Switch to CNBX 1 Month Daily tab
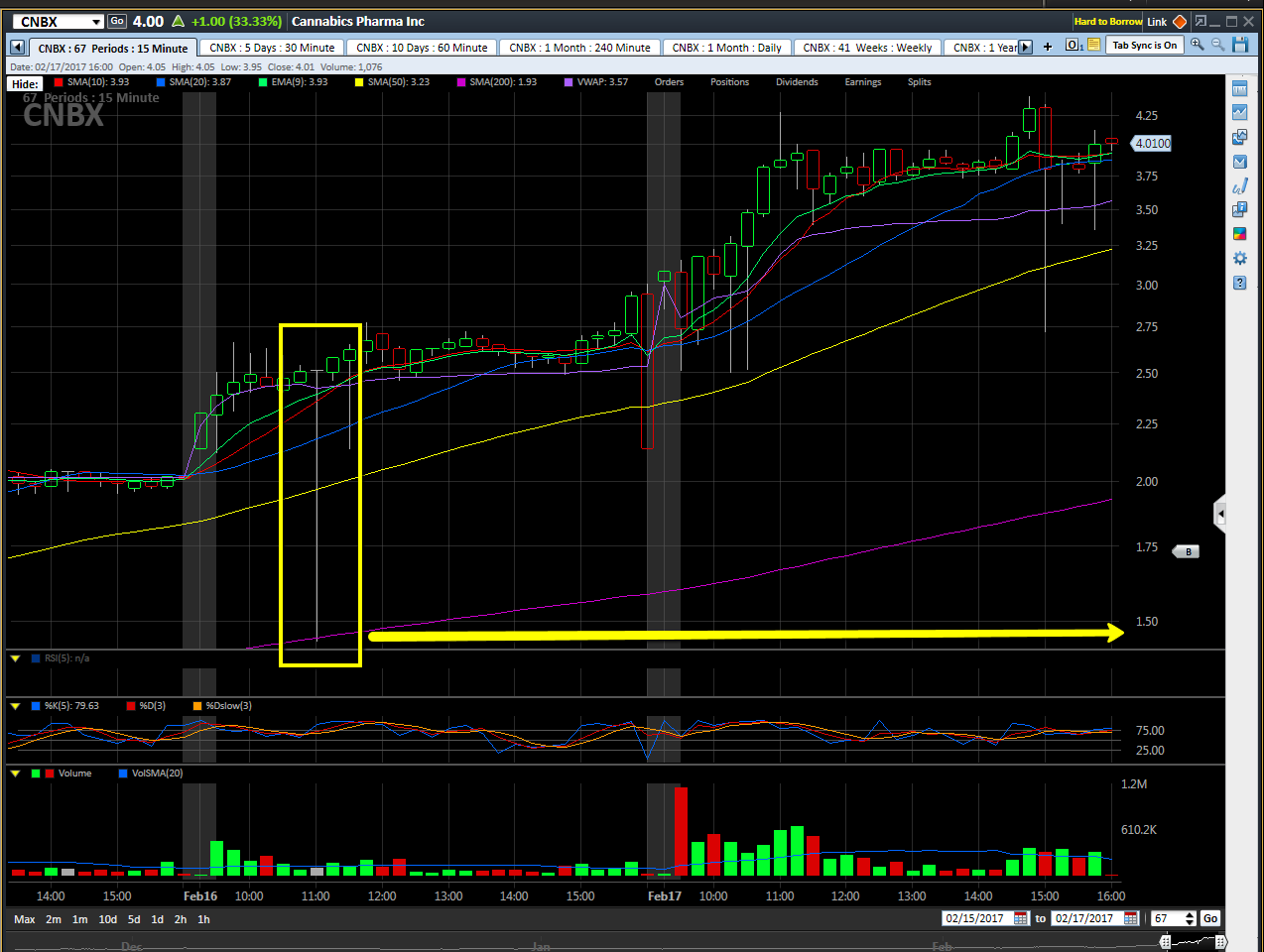This screenshot has width=1264, height=952. (x=726, y=48)
